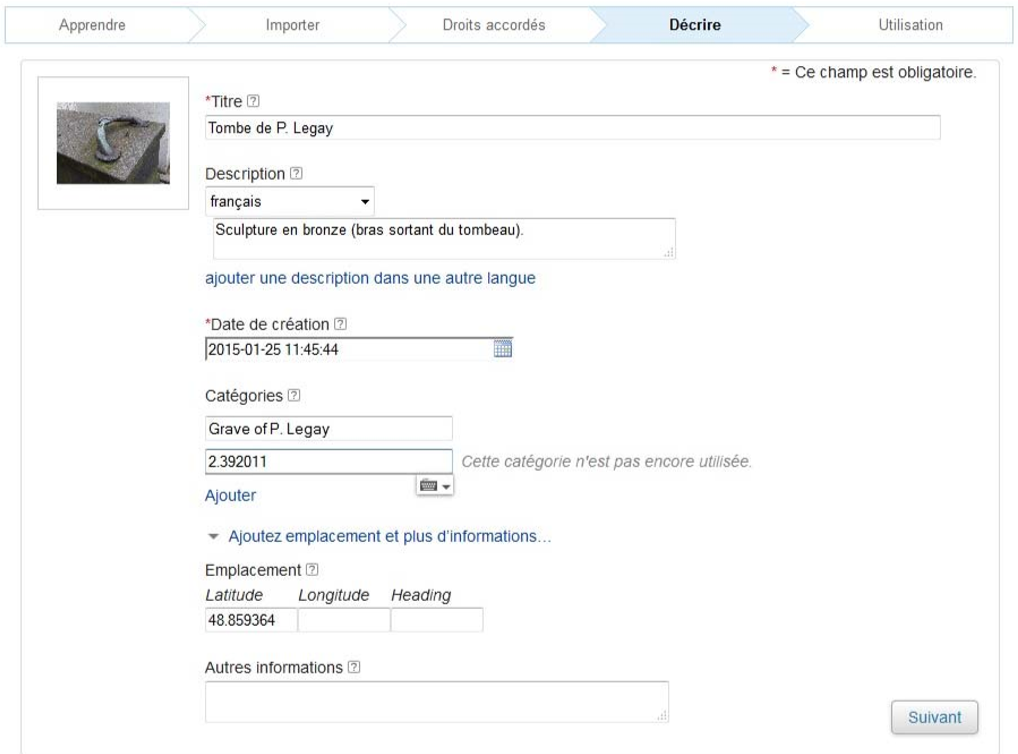Click the text Cette catégorie n'est pas encore utilisée.

click(606, 462)
